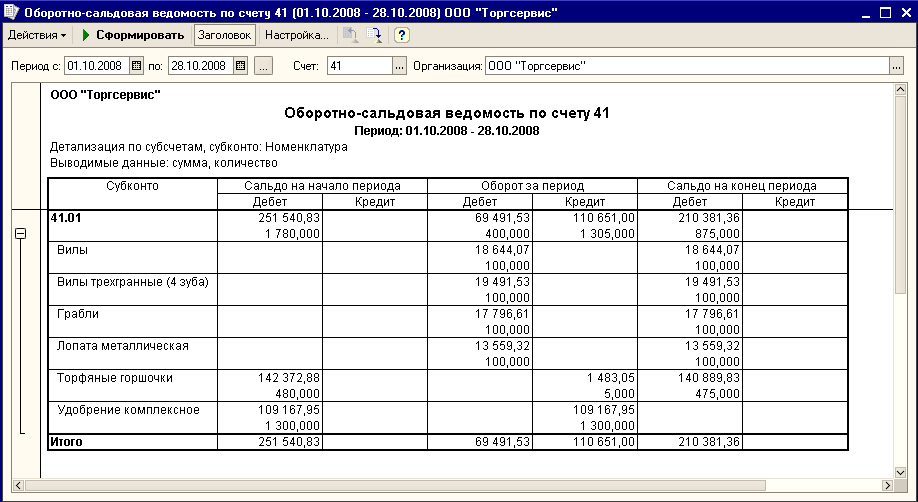Click the period start date field

[x=97, y=66]
